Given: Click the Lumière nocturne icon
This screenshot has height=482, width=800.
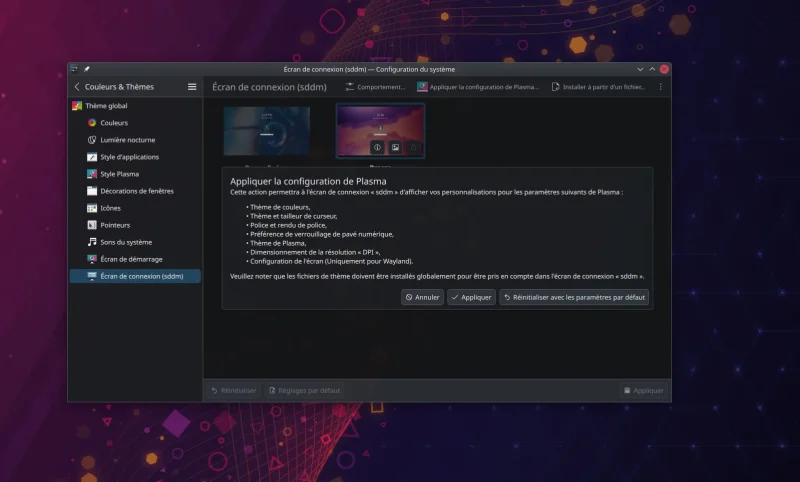Looking at the screenshot, I should click(x=92, y=140).
